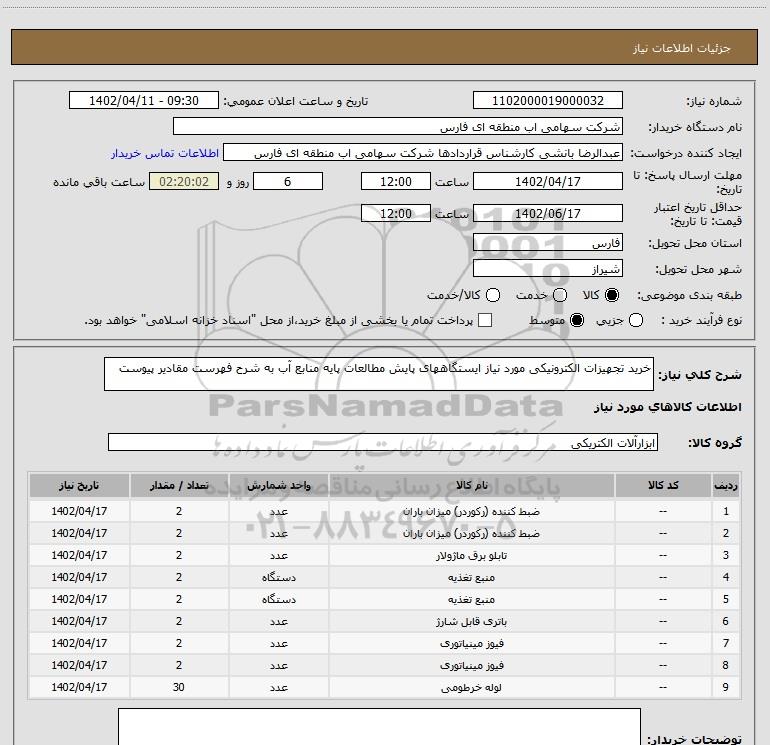Click the اطلاعات کالاهای مورد نیاز heading
This screenshot has width=770, height=745.
(x=667, y=407)
